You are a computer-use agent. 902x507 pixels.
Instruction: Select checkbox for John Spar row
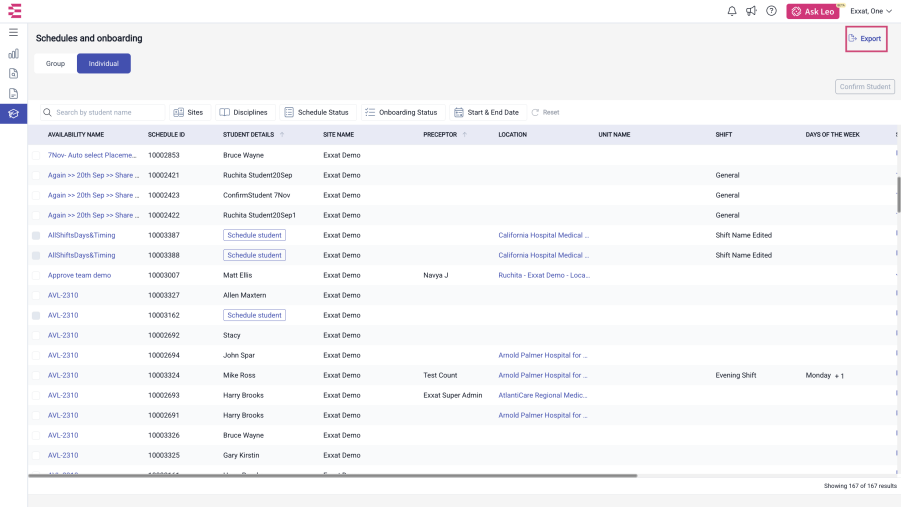tap(36, 356)
